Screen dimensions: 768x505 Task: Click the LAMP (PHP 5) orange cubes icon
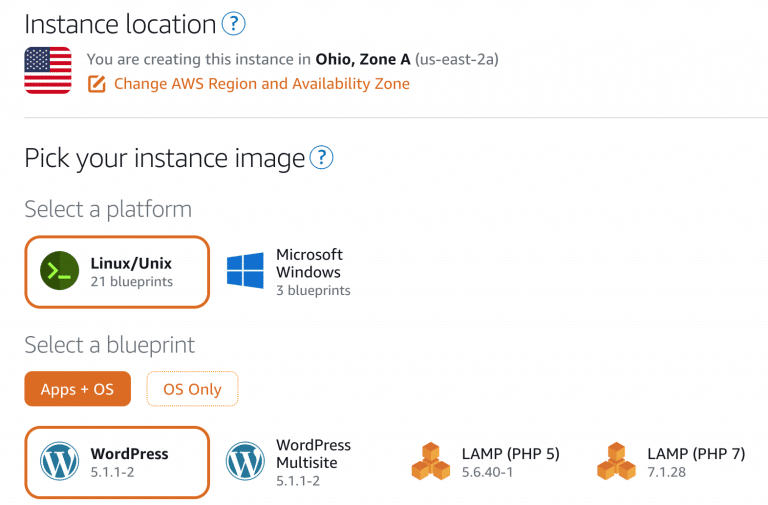(x=431, y=461)
